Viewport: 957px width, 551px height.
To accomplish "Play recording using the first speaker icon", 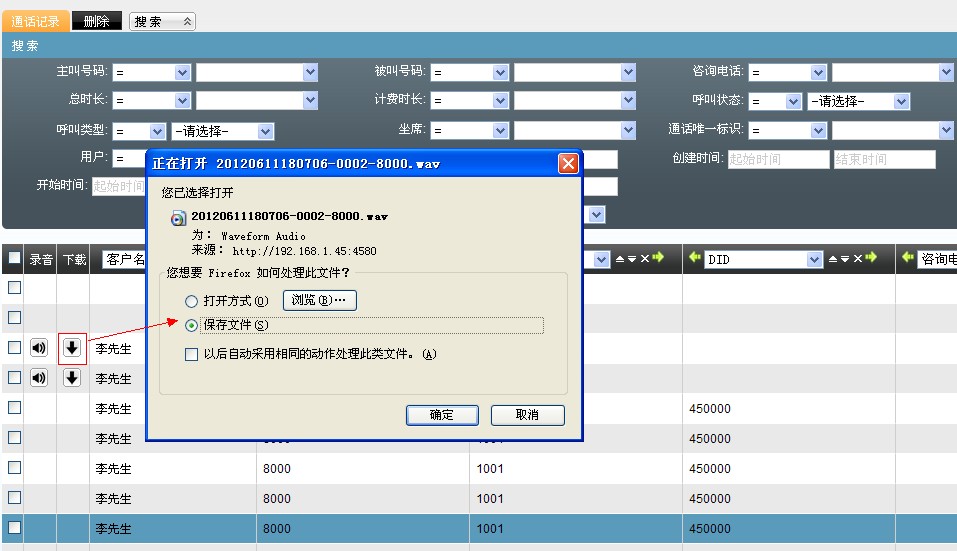I will [x=39, y=348].
